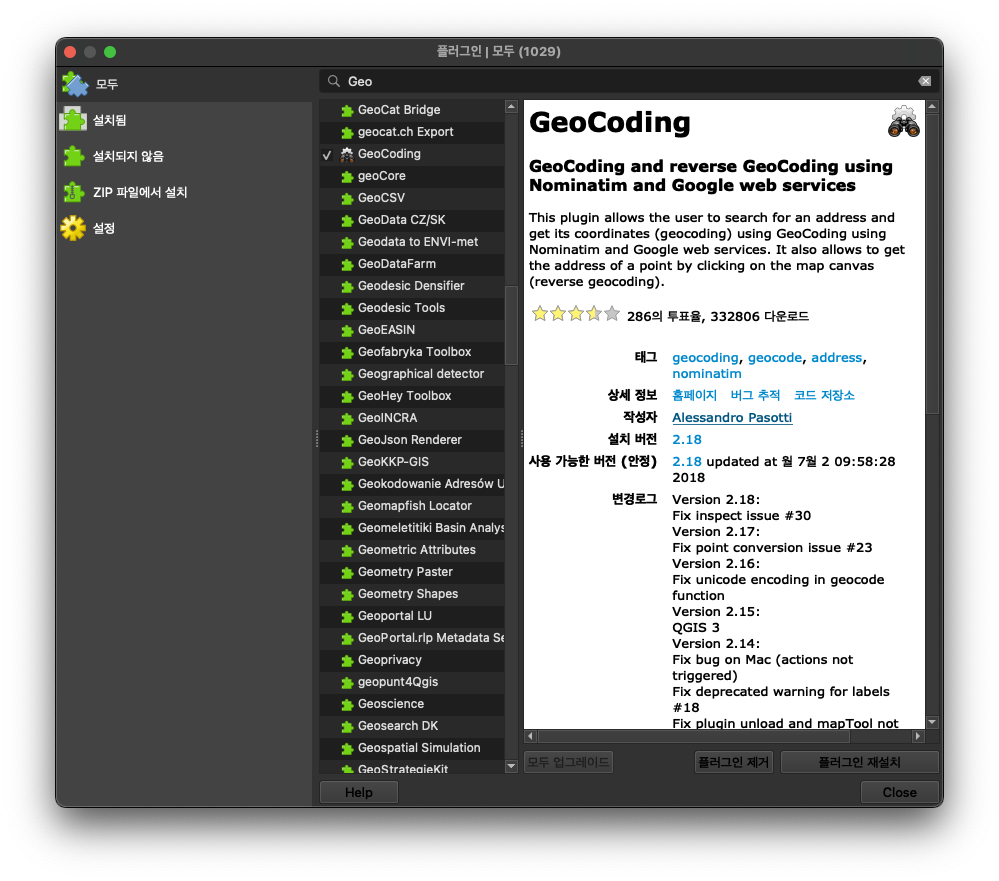Select Geoscience plugin row
This screenshot has width=999, height=881.
(412, 704)
